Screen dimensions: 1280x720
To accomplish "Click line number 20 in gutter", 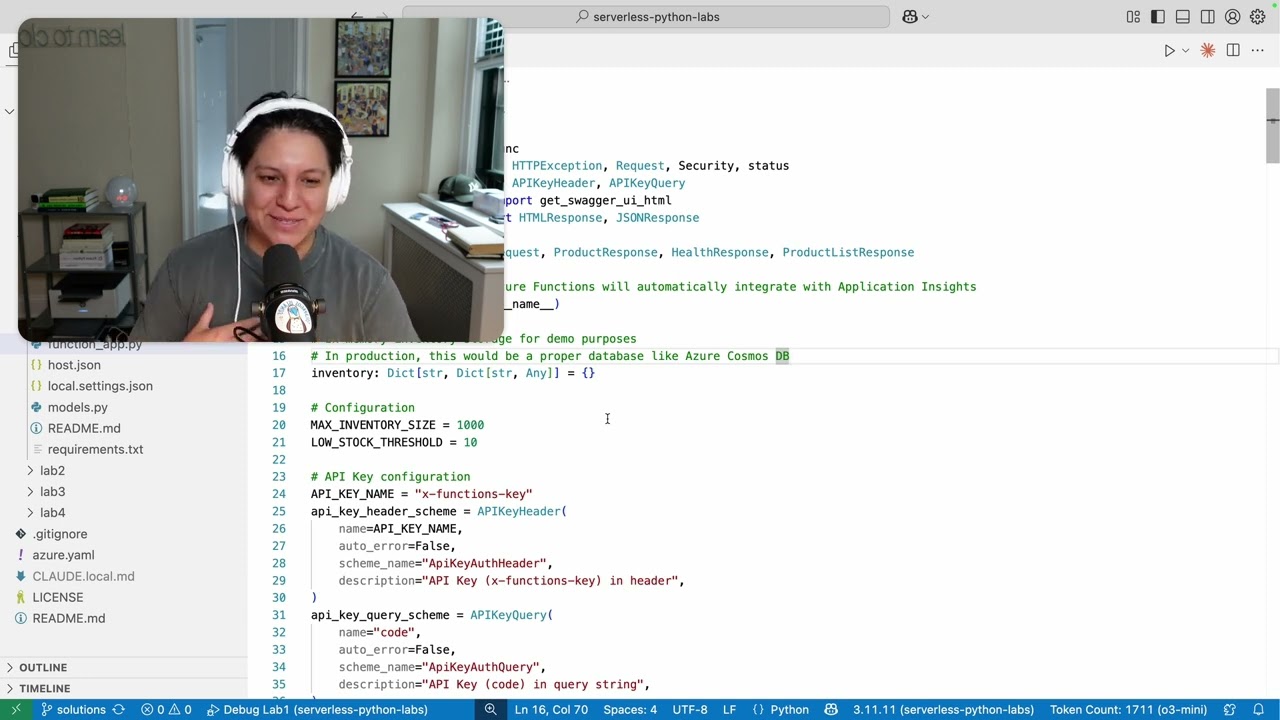I will (279, 425).
